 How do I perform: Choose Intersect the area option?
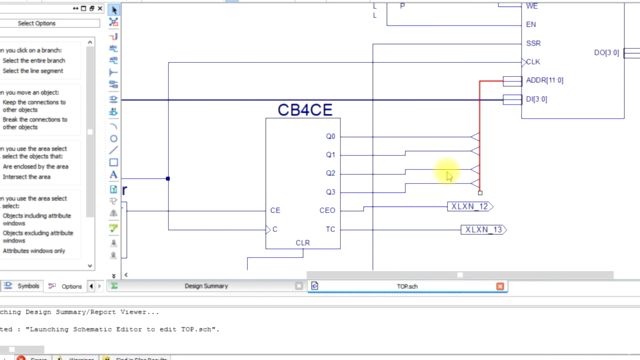(x=27, y=177)
